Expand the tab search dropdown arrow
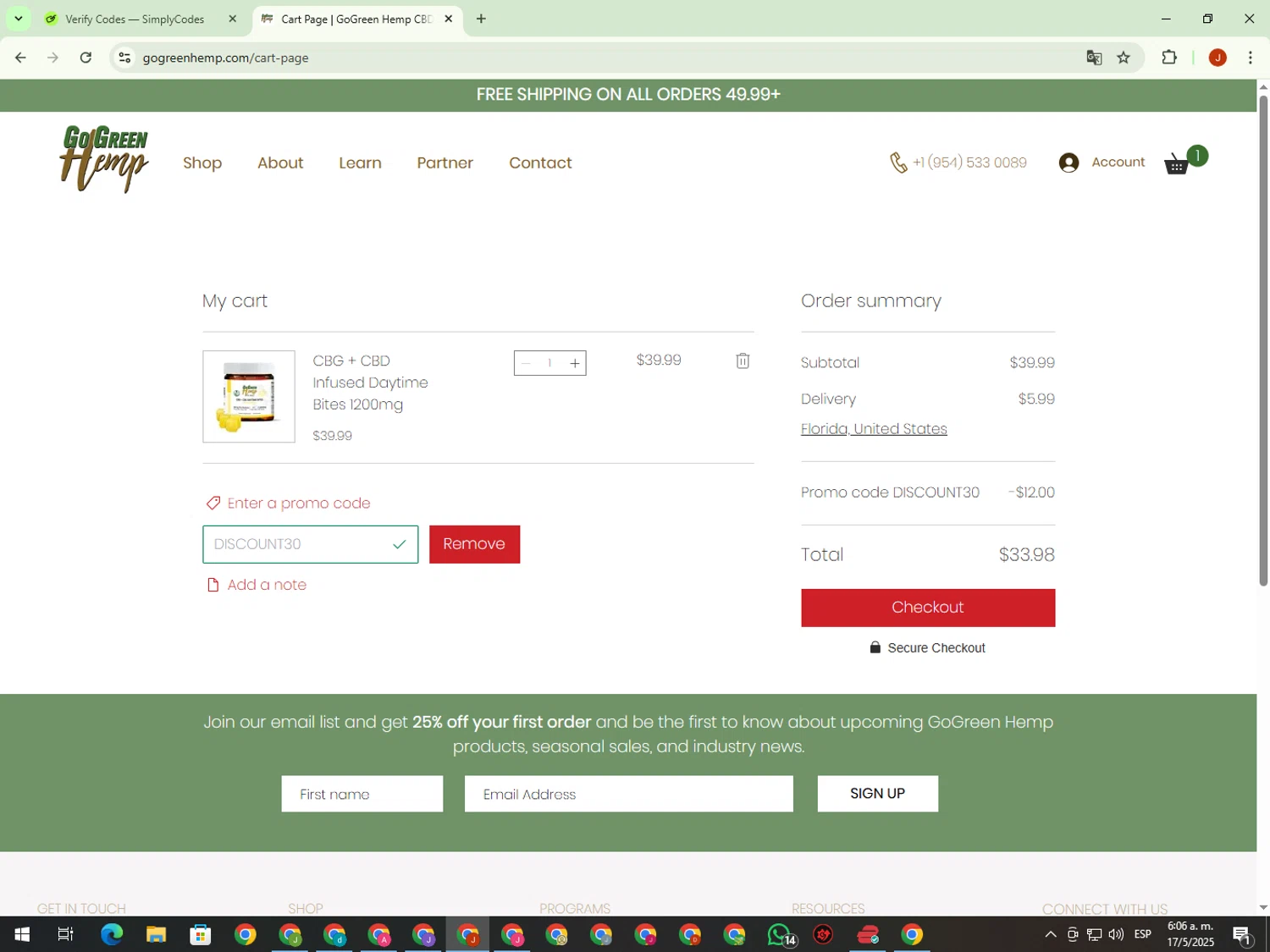1270x952 pixels. pyautogui.click(x=18, y=19)
